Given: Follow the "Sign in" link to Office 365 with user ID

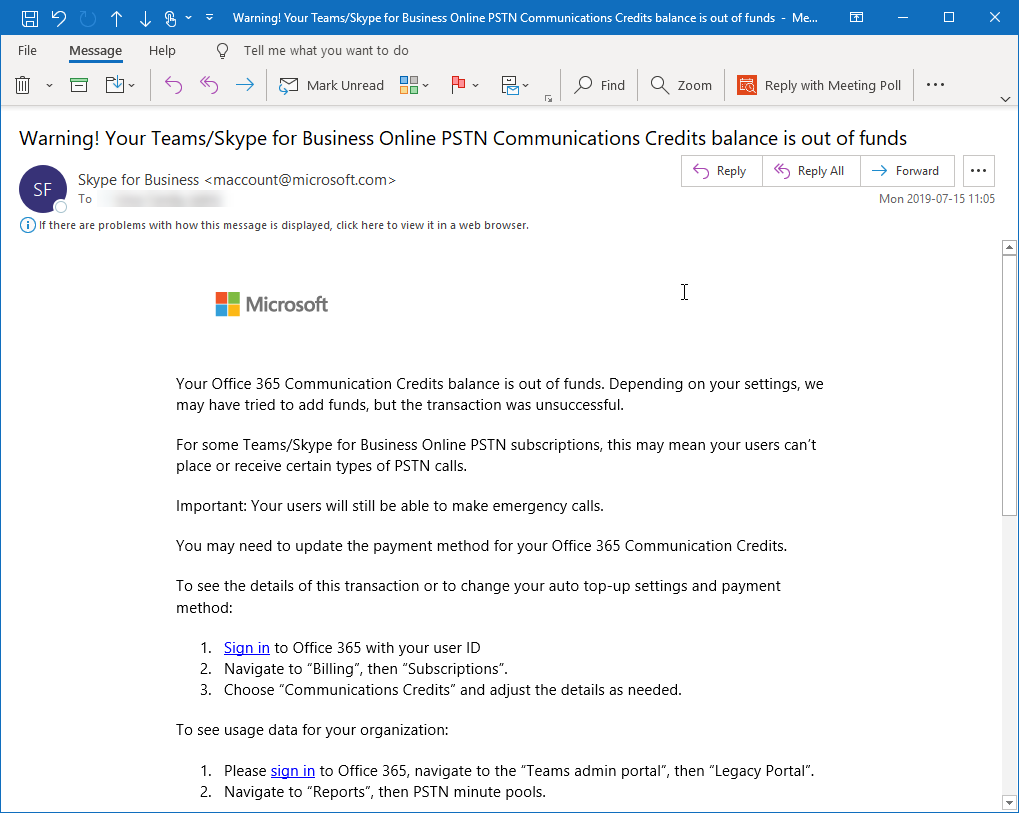Looking at the screenshot, I should pos(246,648).
